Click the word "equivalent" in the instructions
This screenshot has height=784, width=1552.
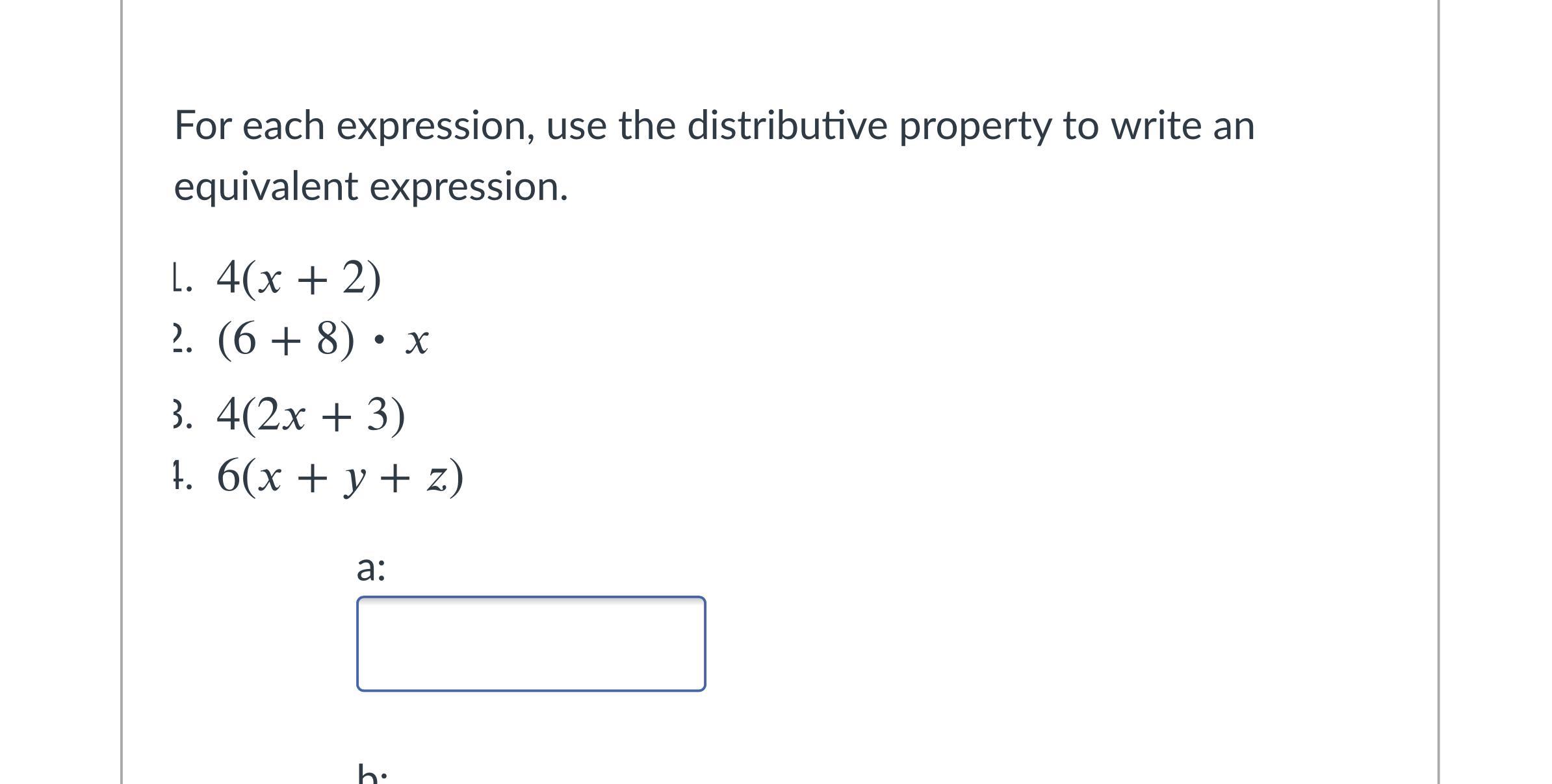[266, 186]
